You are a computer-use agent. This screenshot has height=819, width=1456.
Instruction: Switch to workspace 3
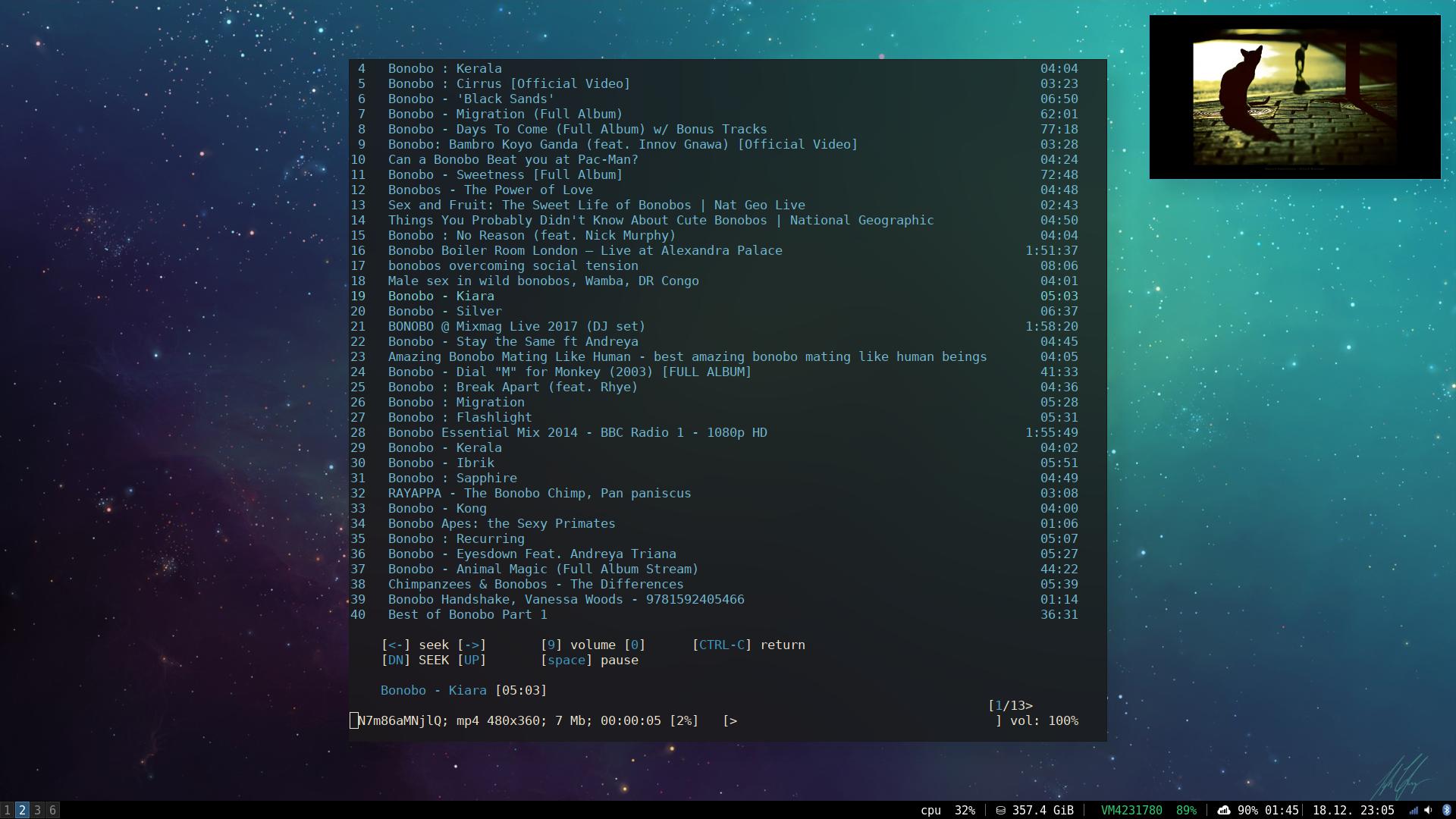(x=37, y=810)
